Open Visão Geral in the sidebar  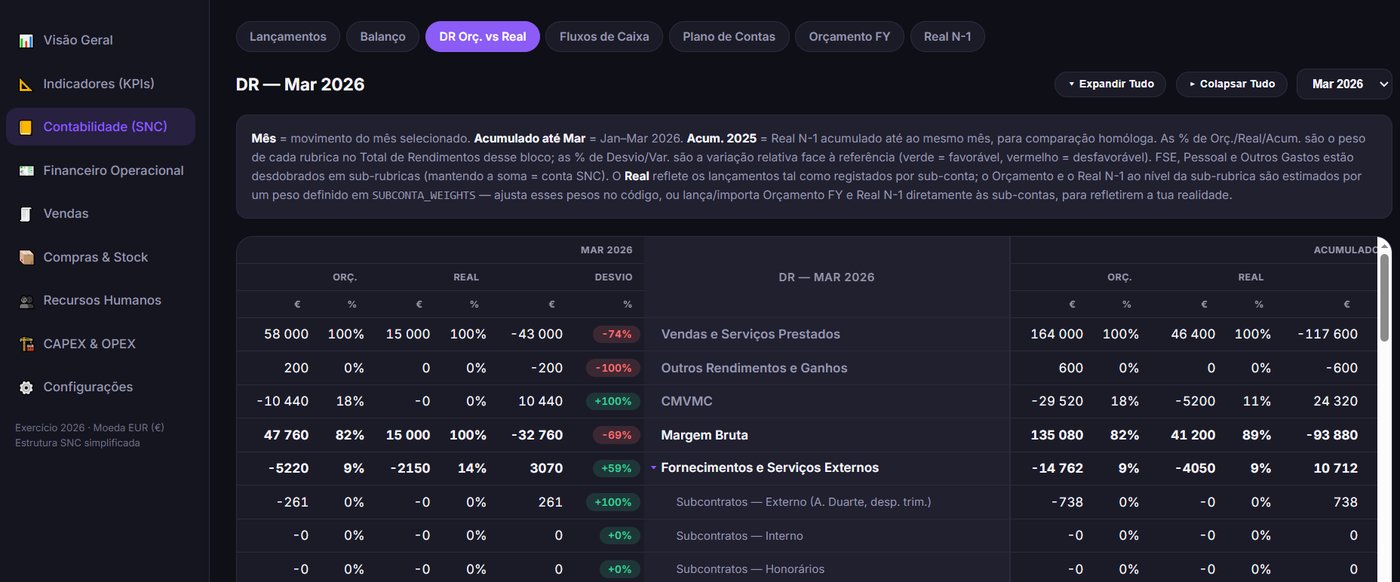(x=100, y=40)
